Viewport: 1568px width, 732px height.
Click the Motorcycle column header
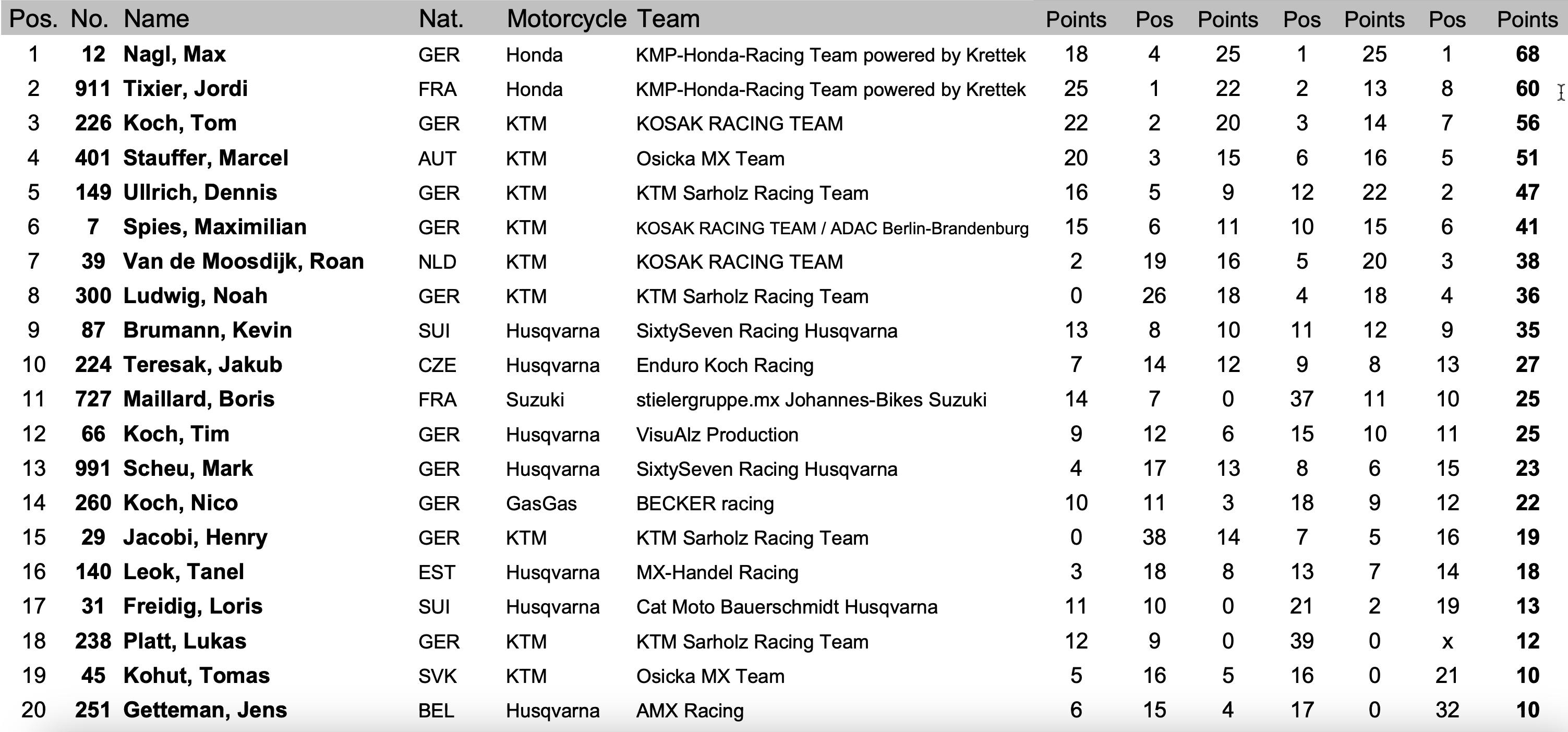click(566, 19)
